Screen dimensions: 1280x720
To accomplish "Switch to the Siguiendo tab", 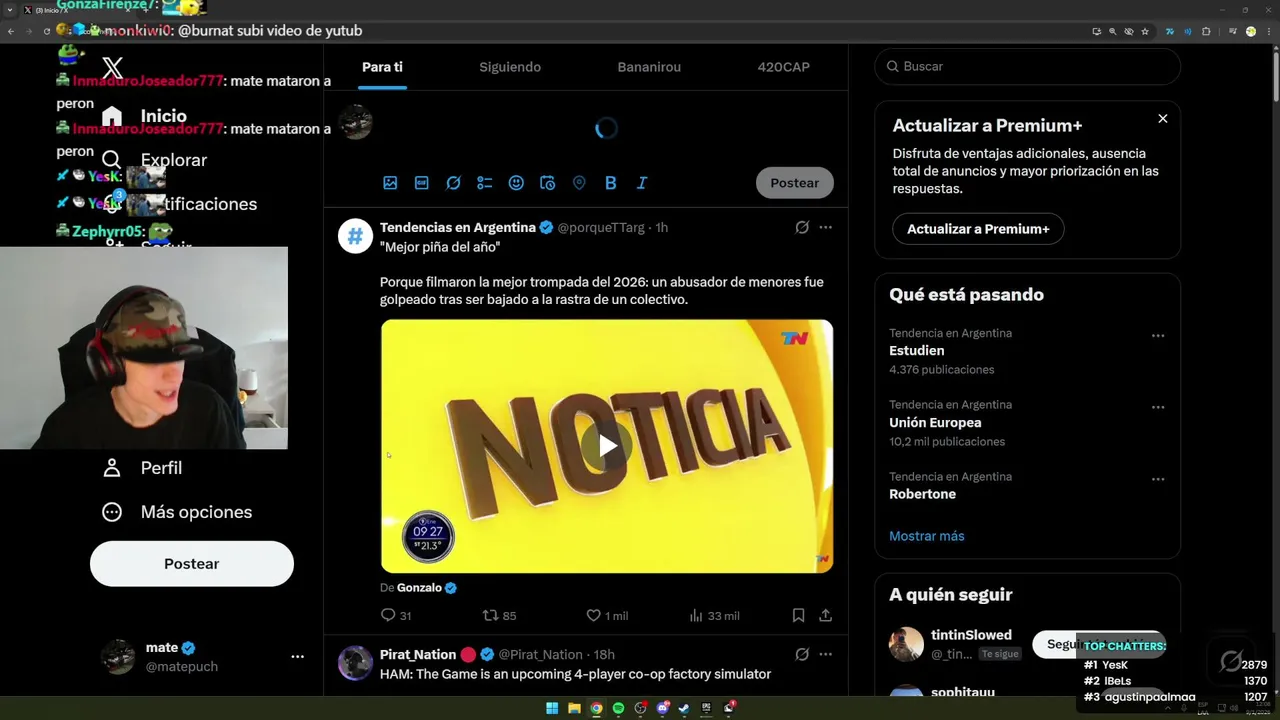I will 510,67.
